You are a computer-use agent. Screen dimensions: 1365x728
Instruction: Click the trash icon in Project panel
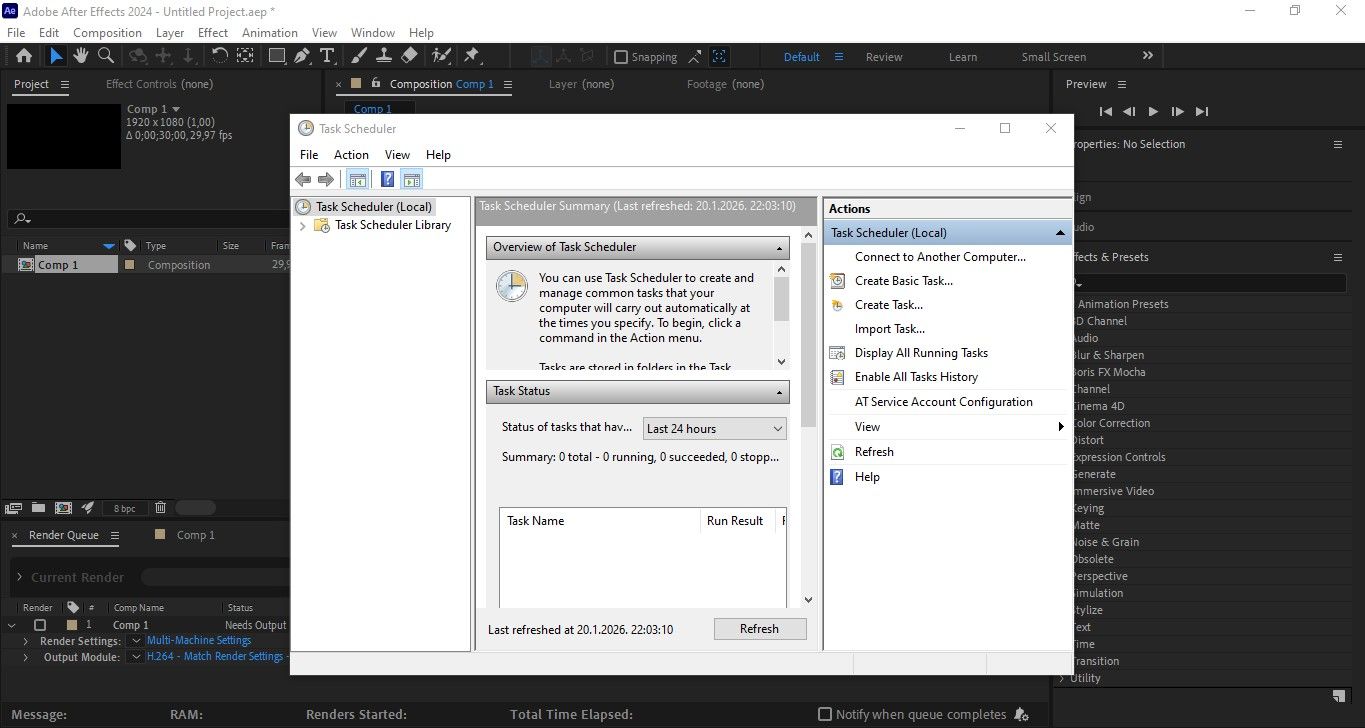click(x=160, y=508)
